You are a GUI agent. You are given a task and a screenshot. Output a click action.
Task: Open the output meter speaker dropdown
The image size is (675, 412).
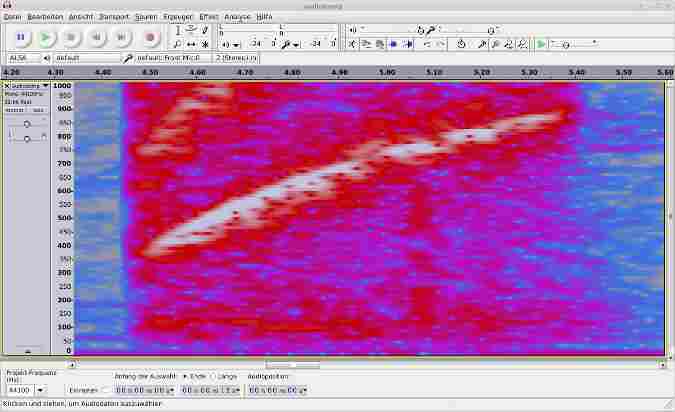236,44
